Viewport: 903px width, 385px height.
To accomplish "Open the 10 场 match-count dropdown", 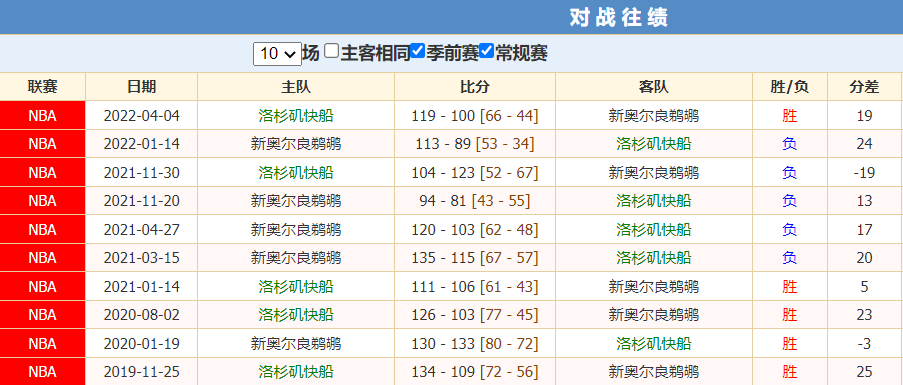I will (x=277, y=54).
